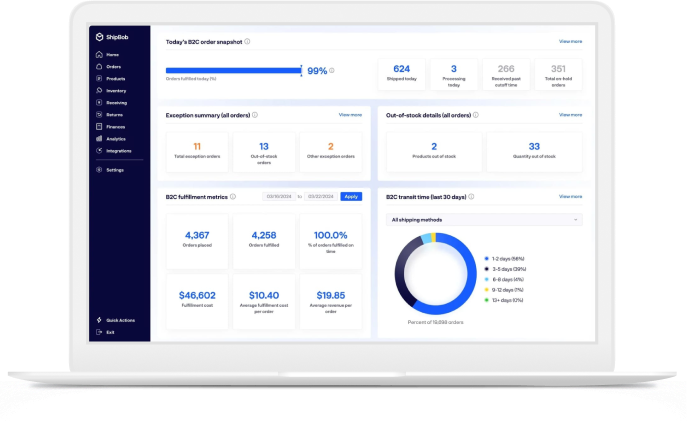
Task: Click the Integrations sidebar icon
Action: point(99,150)
